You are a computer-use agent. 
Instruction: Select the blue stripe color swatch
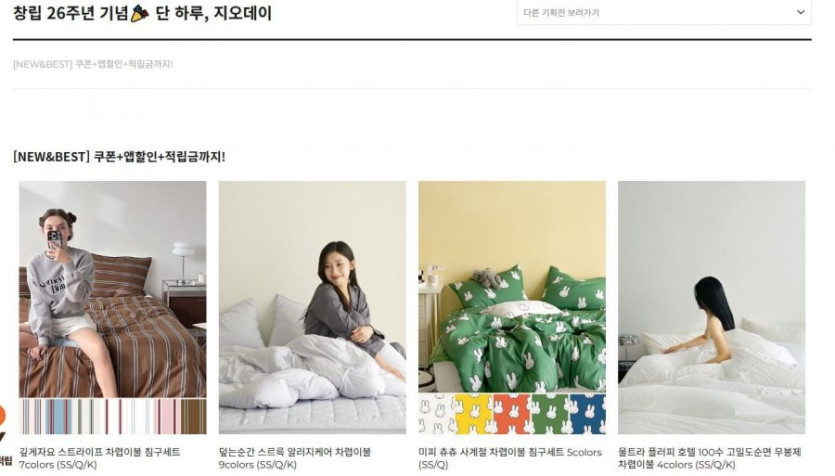[60, 416]
